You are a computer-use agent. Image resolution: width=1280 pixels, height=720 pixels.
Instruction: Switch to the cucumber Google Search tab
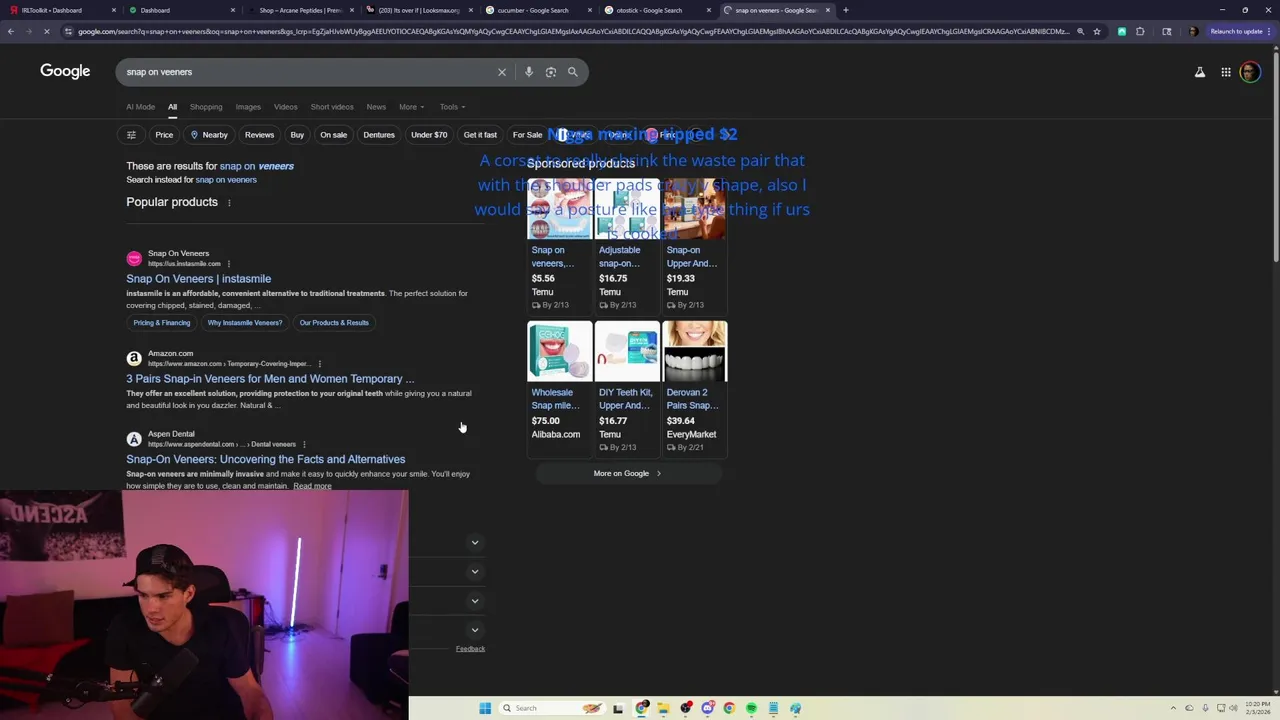pos(537,10)
